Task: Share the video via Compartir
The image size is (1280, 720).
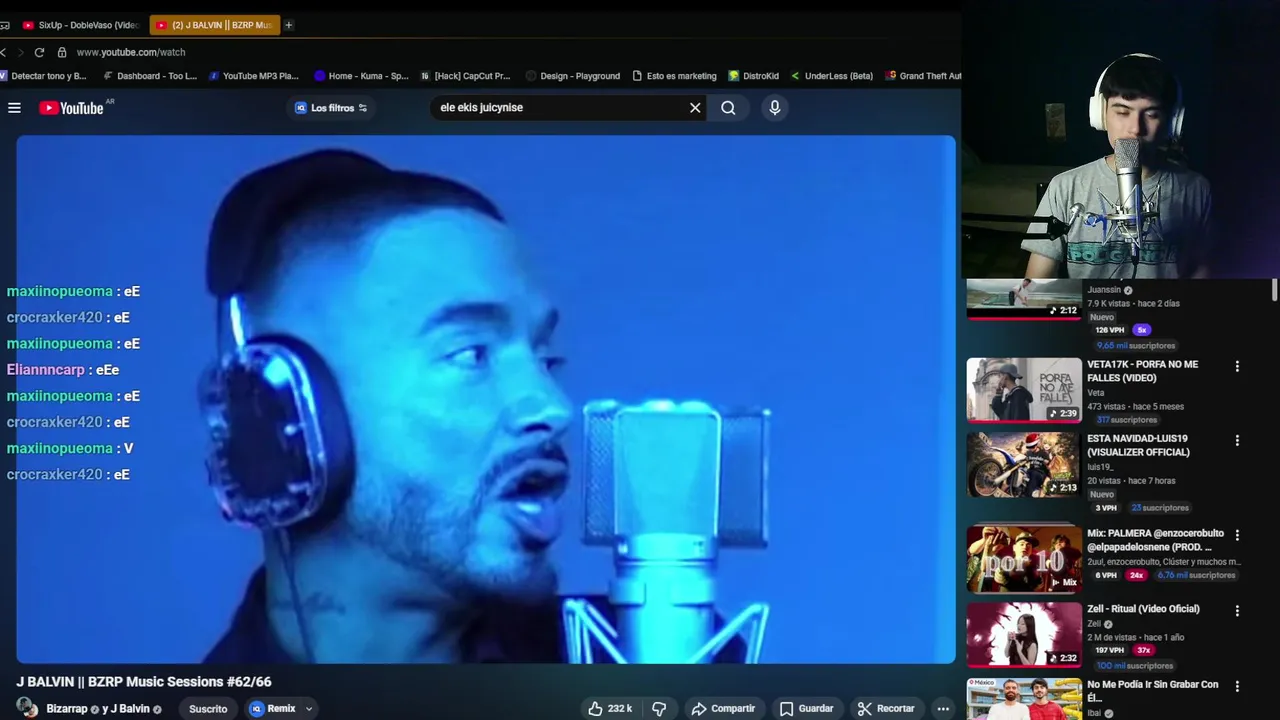Action: (x=723, y=708)
